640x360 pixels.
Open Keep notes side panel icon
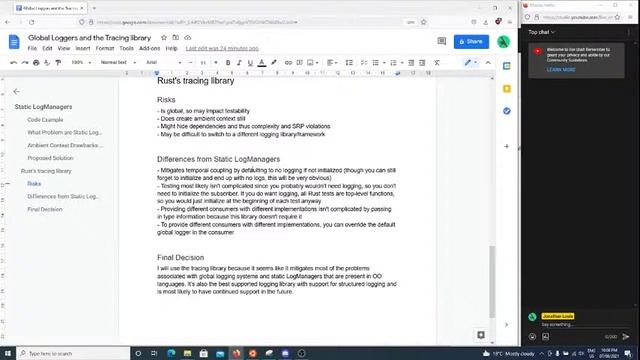click(x=507, y=89)
